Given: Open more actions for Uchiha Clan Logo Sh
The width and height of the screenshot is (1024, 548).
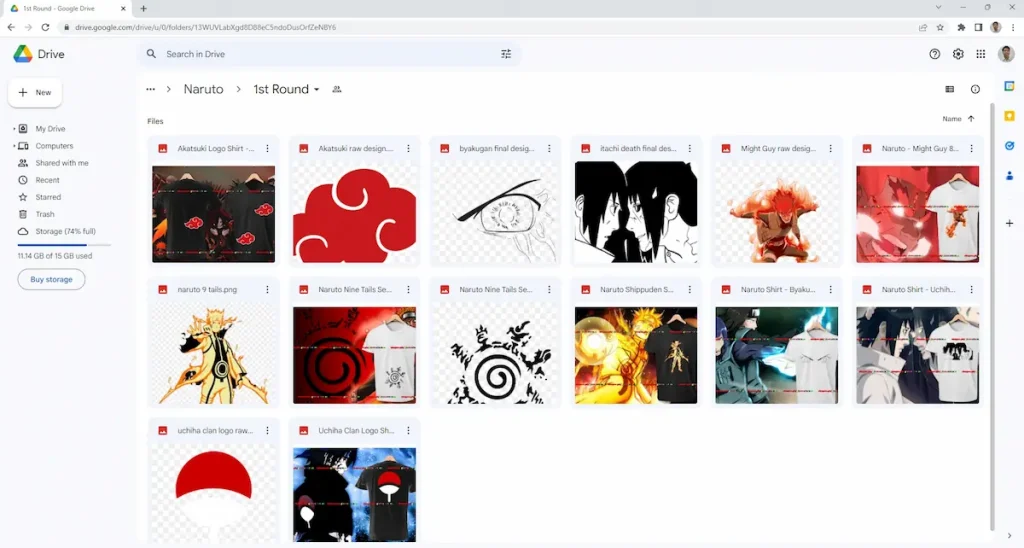Looking at the screenshot, I should (x=408, y=430).
